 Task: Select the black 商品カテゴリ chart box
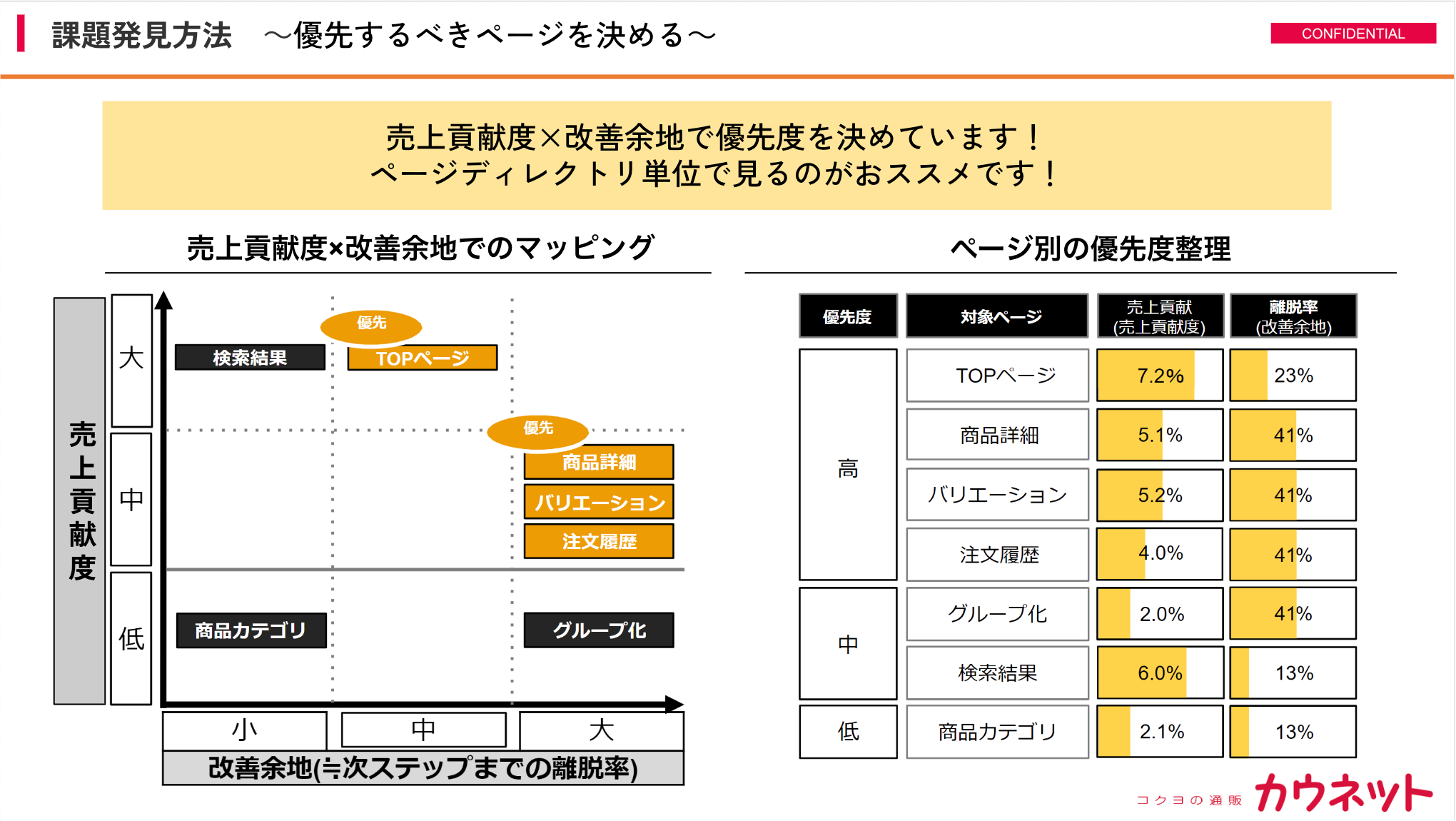251,630
